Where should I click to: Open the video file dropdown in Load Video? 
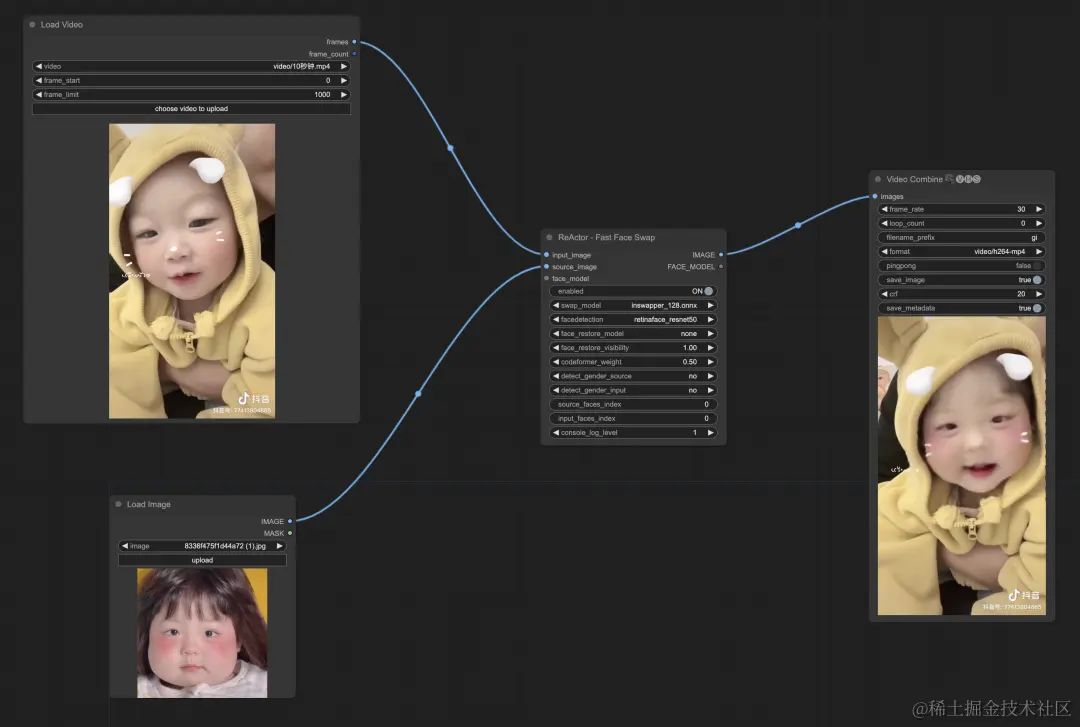pyautogui.click(x=191, y=66)
